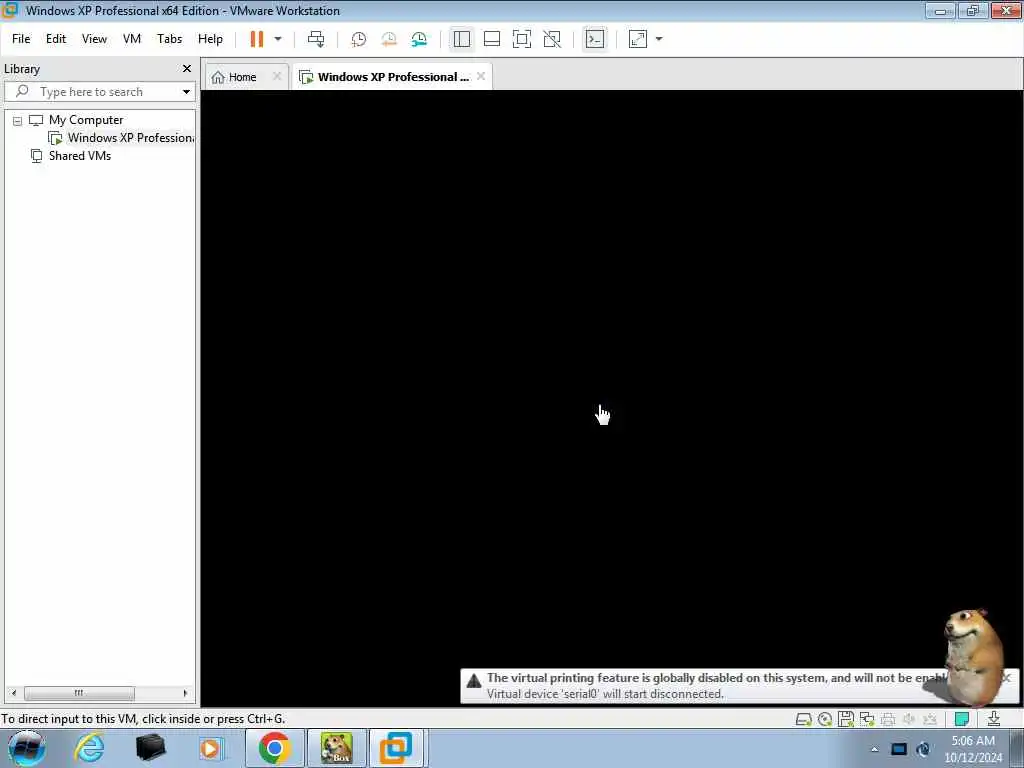Close the Windows XP Professional tab
Viewport: 1024px width, 768px height.
[x=481, y=76]
